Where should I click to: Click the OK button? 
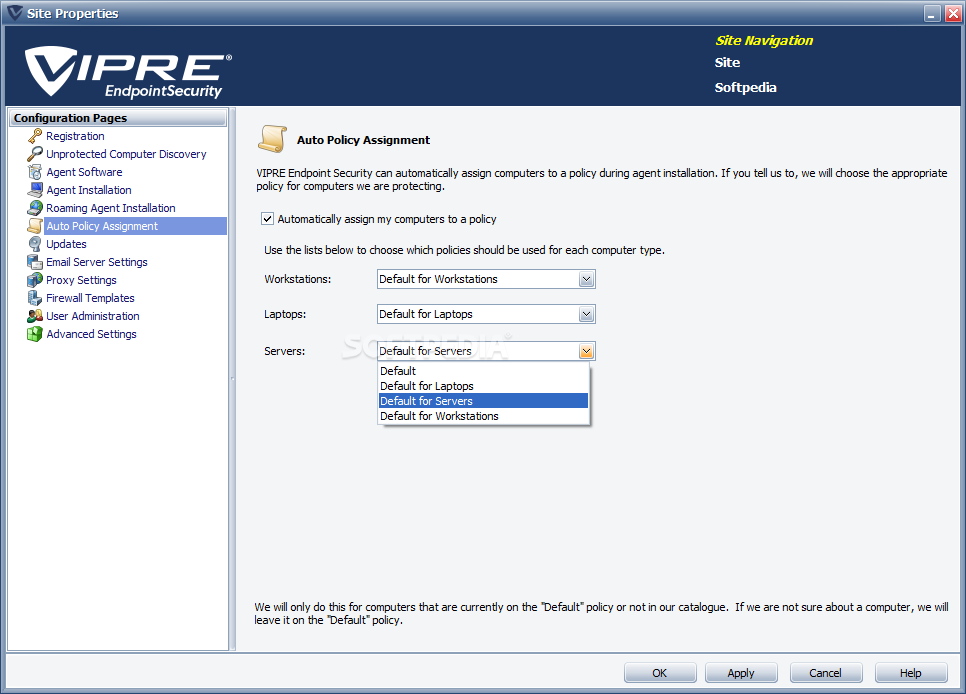pos(660,673)
